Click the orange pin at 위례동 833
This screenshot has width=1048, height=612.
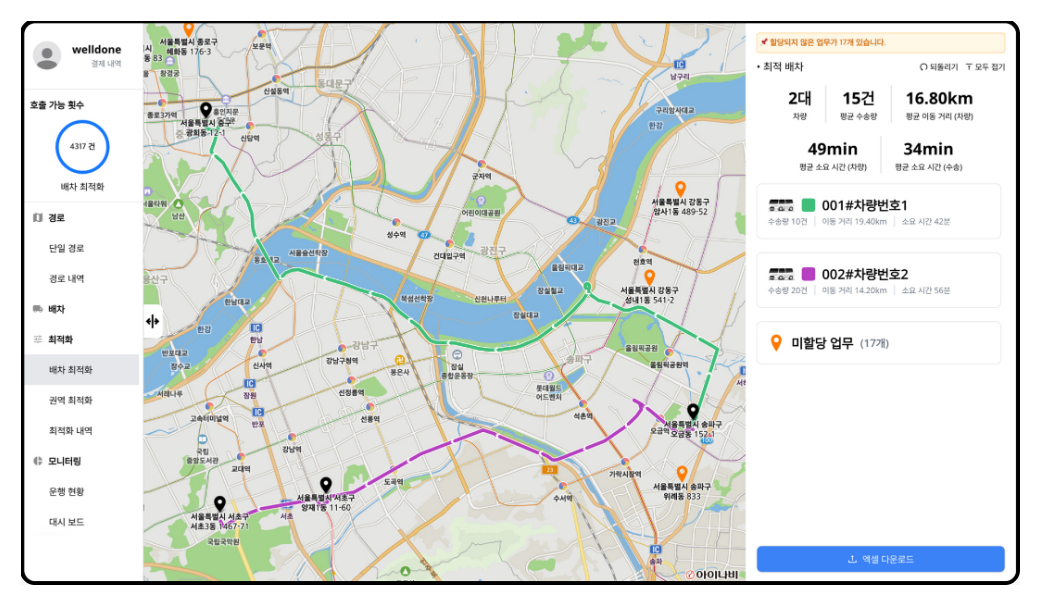pyautogui.click(x=681, y=473)
